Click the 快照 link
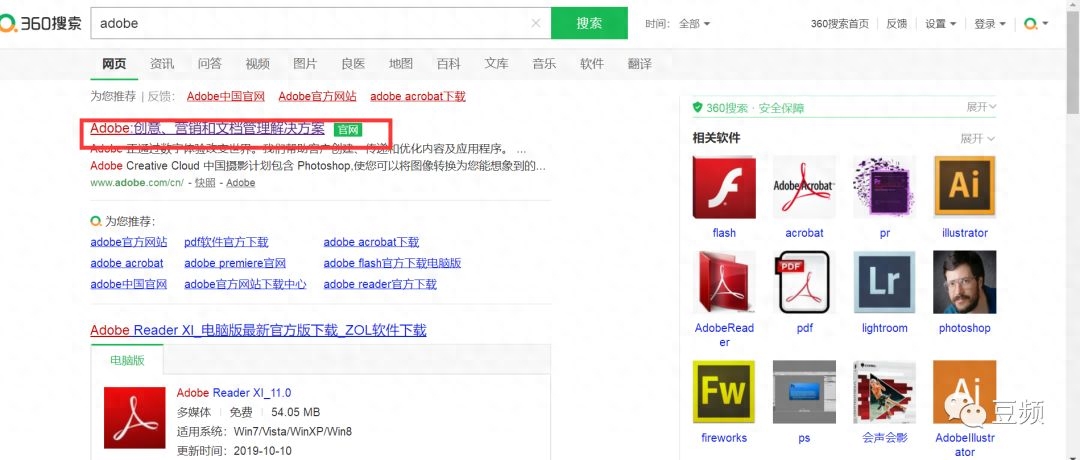The width and height of the screenshot is (1080, 460). point(205,182)
